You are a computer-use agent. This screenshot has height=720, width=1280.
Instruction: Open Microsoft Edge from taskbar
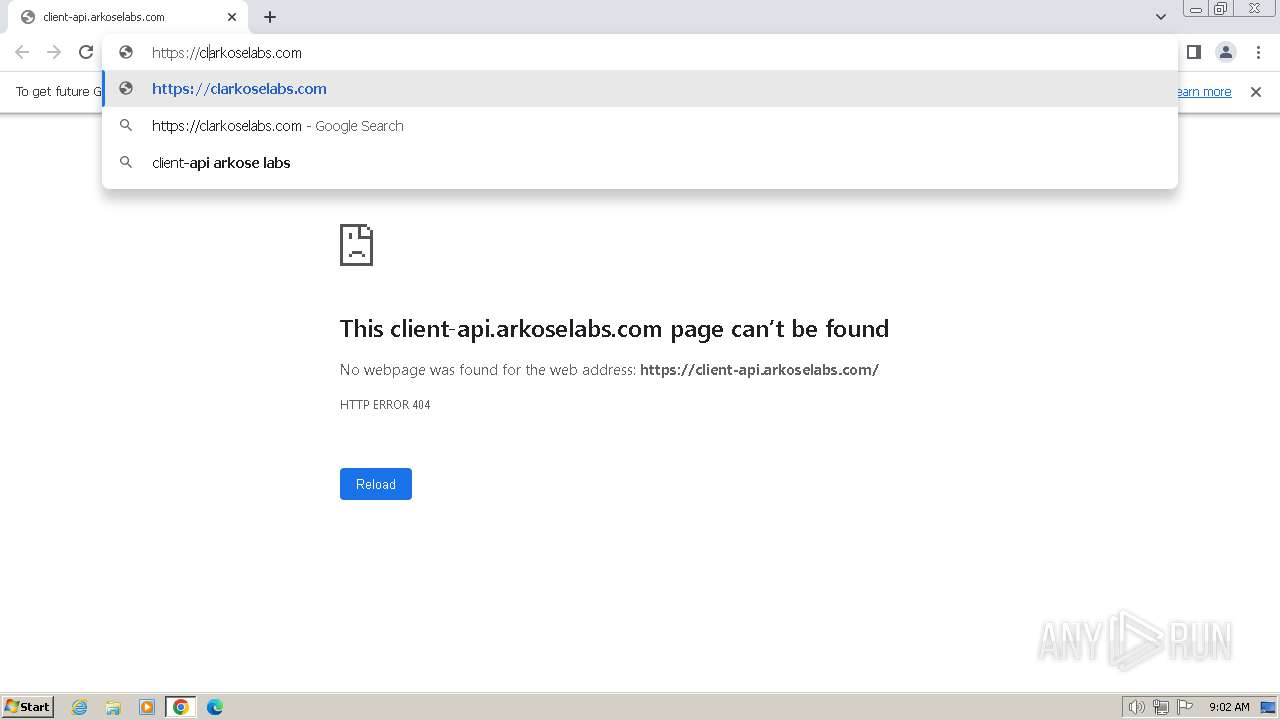tap(215, 707)
